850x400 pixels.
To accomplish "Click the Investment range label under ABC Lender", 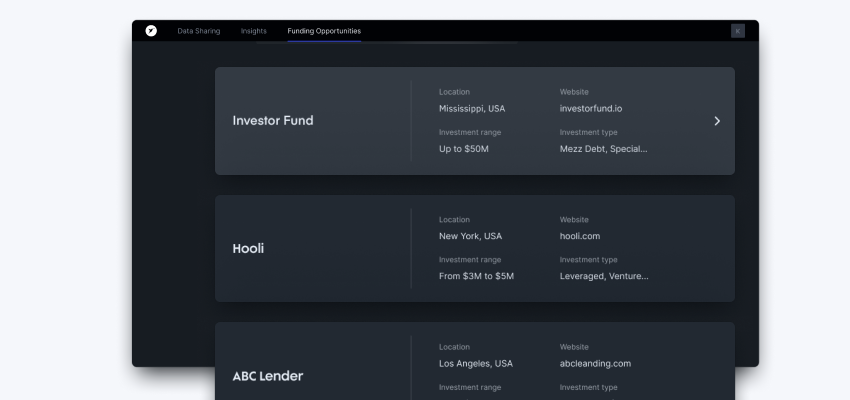I will (x=470, y=388).
